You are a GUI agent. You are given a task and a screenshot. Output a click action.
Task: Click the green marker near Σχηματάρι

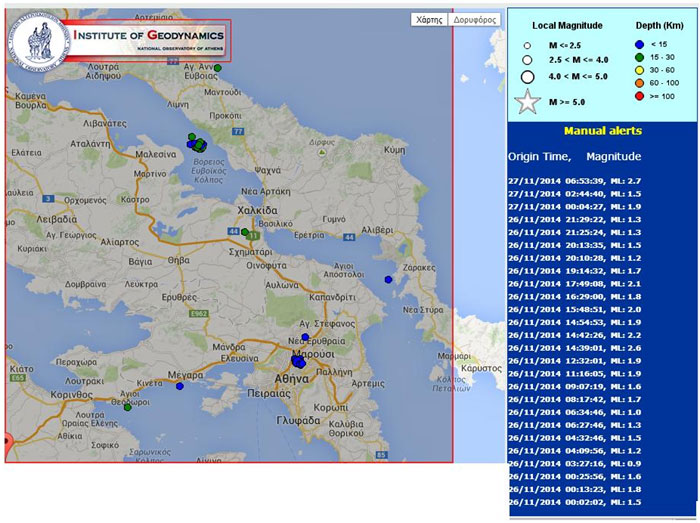tap(246, 232)
